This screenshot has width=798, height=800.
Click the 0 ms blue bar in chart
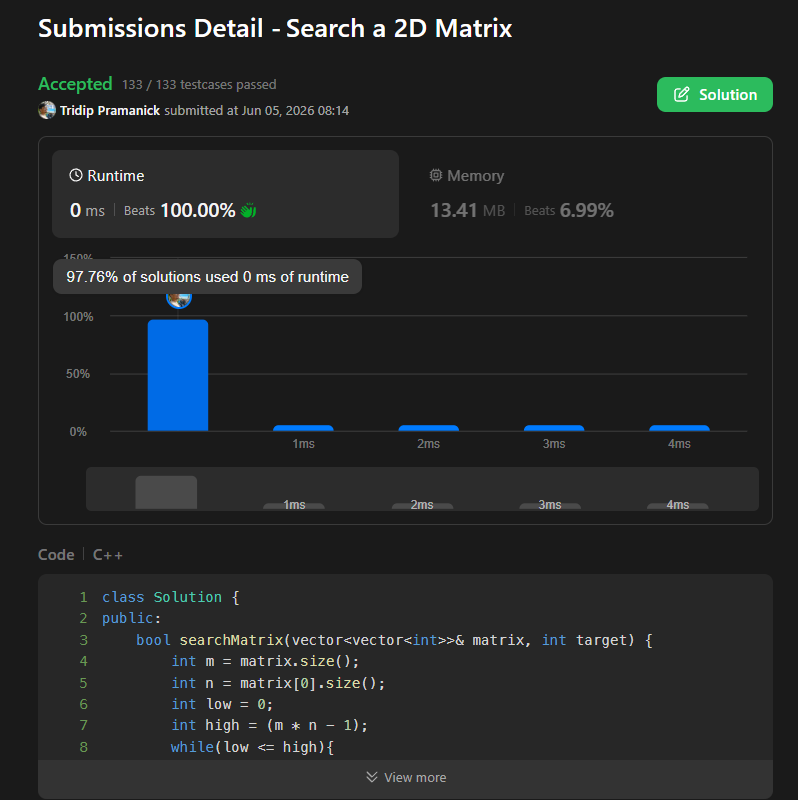(178, 375)
